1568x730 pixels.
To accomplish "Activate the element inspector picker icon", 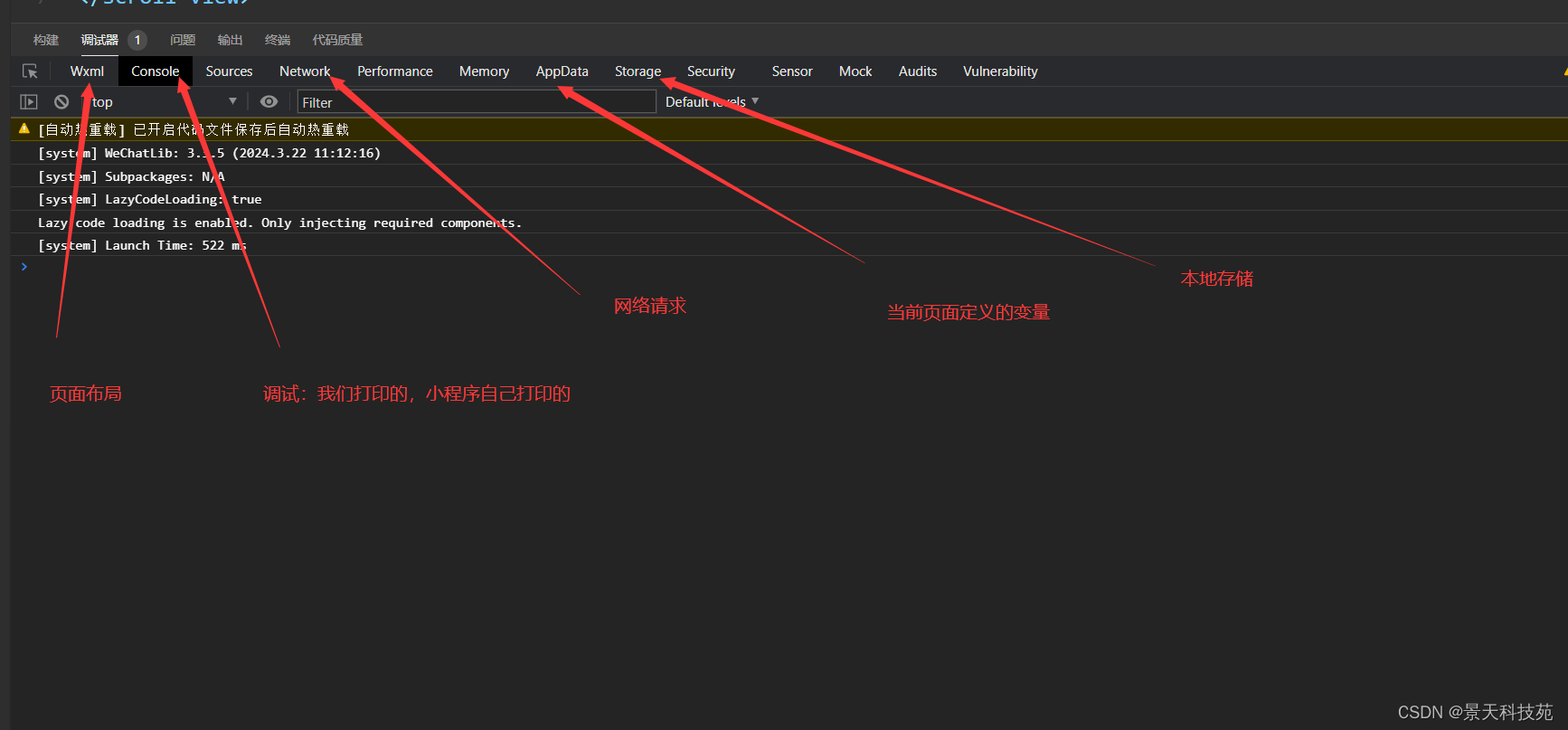I will pos(30,71).
